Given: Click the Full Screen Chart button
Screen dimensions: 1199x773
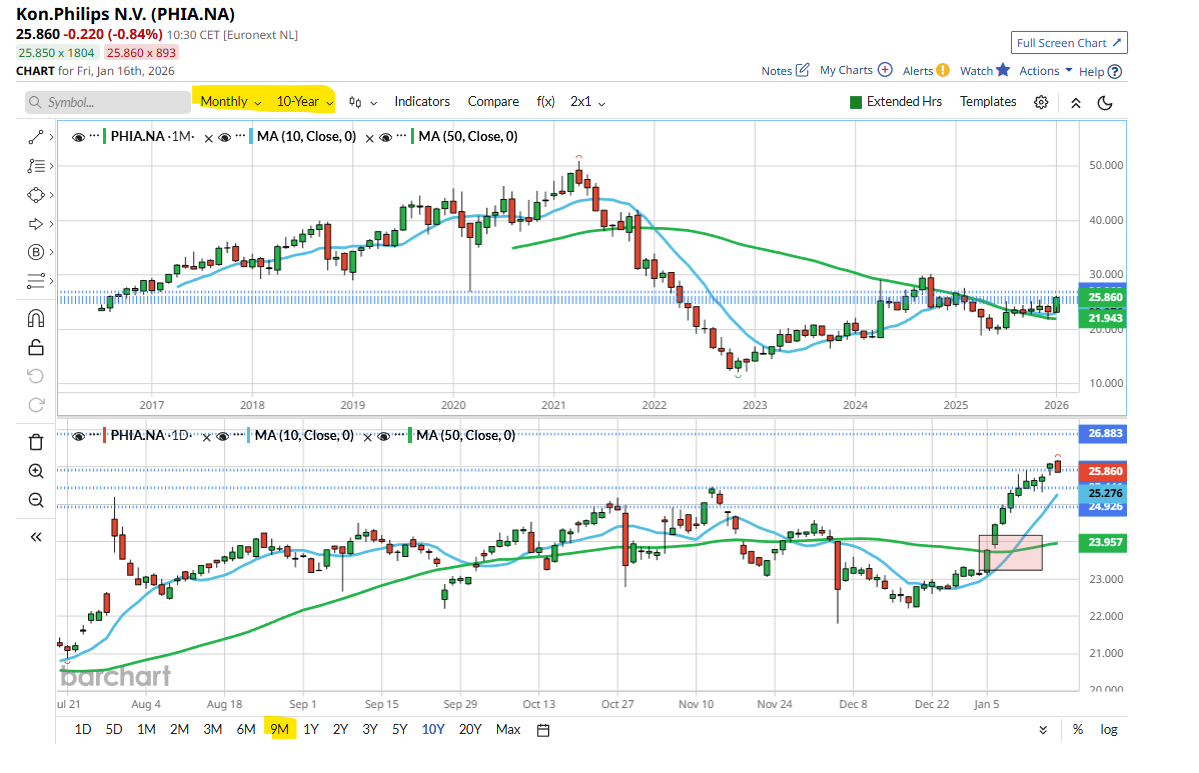Looking at the screenshot, I should pyautogui.click(x=1069, y=43).
